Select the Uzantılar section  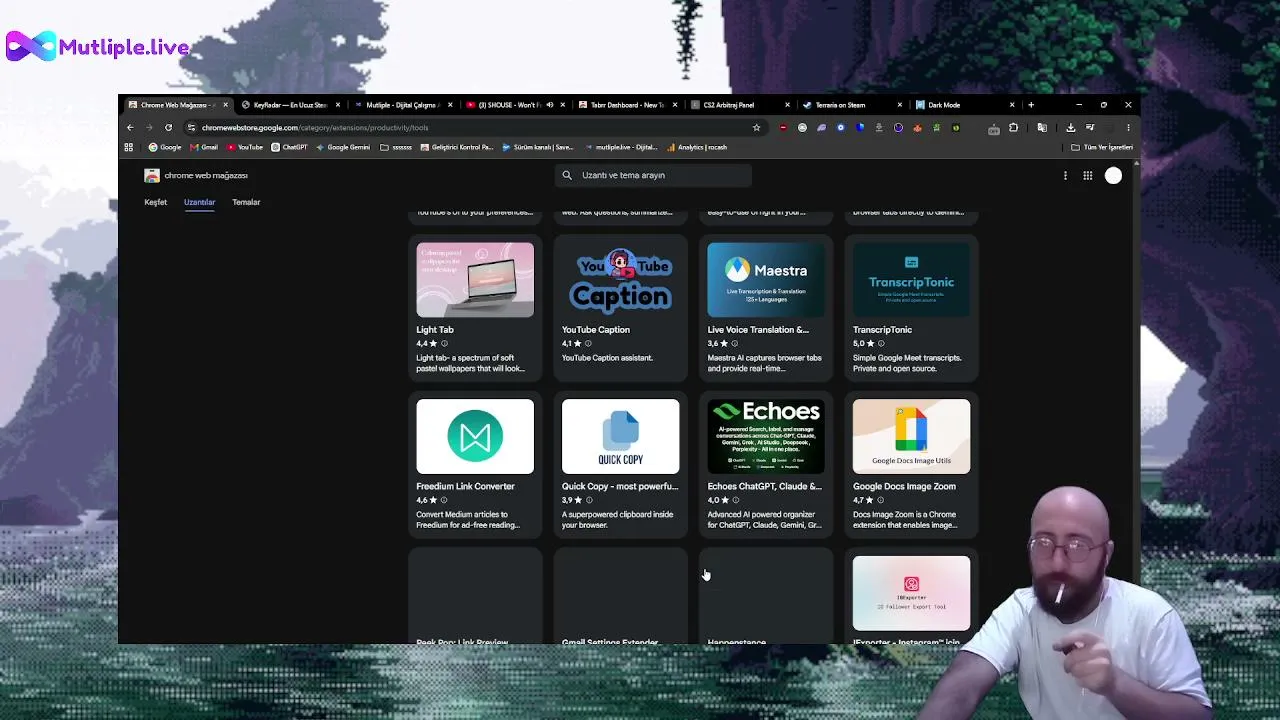click(x=199, y=202)
